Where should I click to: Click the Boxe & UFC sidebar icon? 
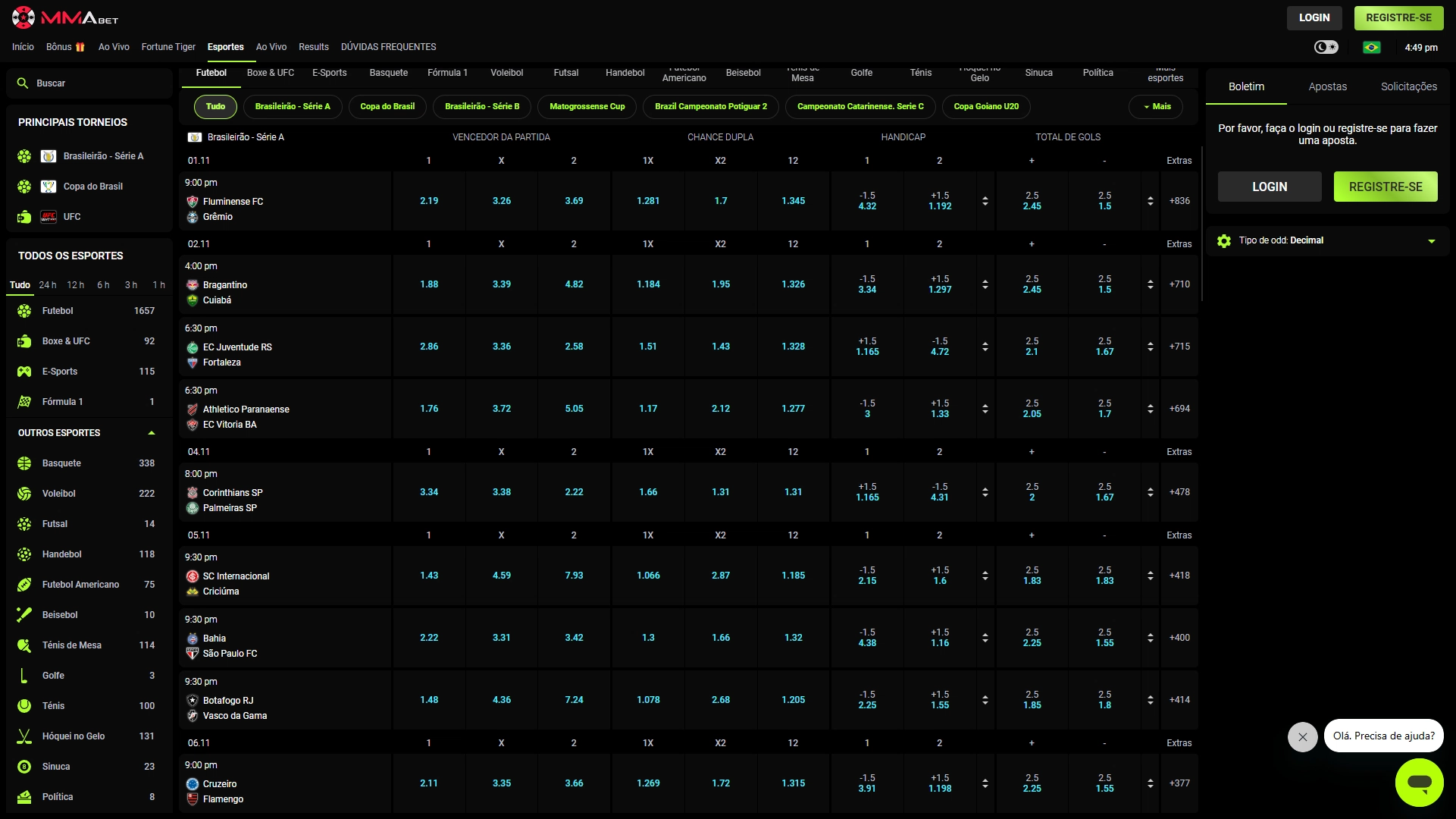[24, 341]
